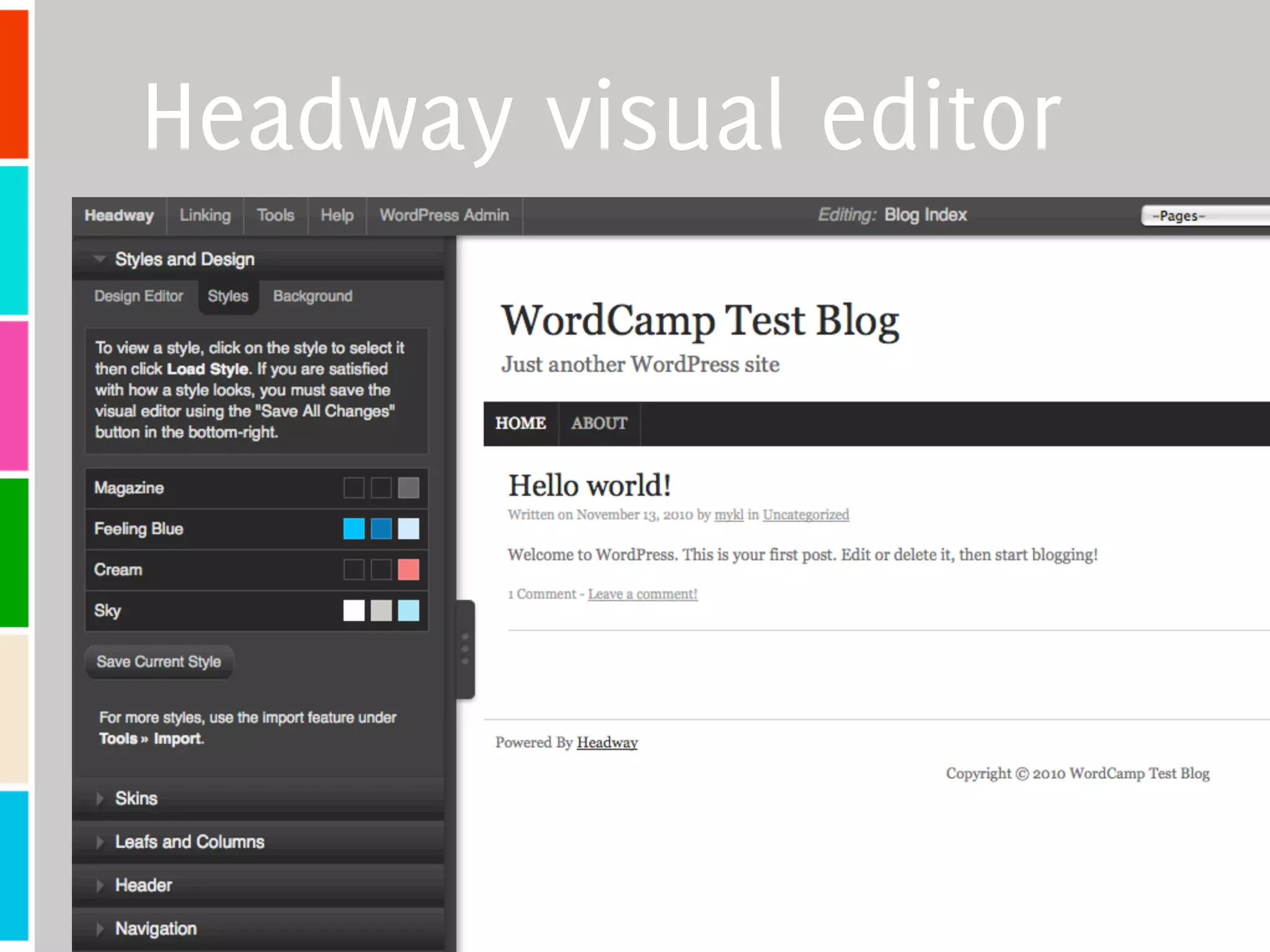Image resolution: width=1270 pixels, height=952 pixels.
Task: Click Cream's salmon pink swatch
Action: [408, 570]
